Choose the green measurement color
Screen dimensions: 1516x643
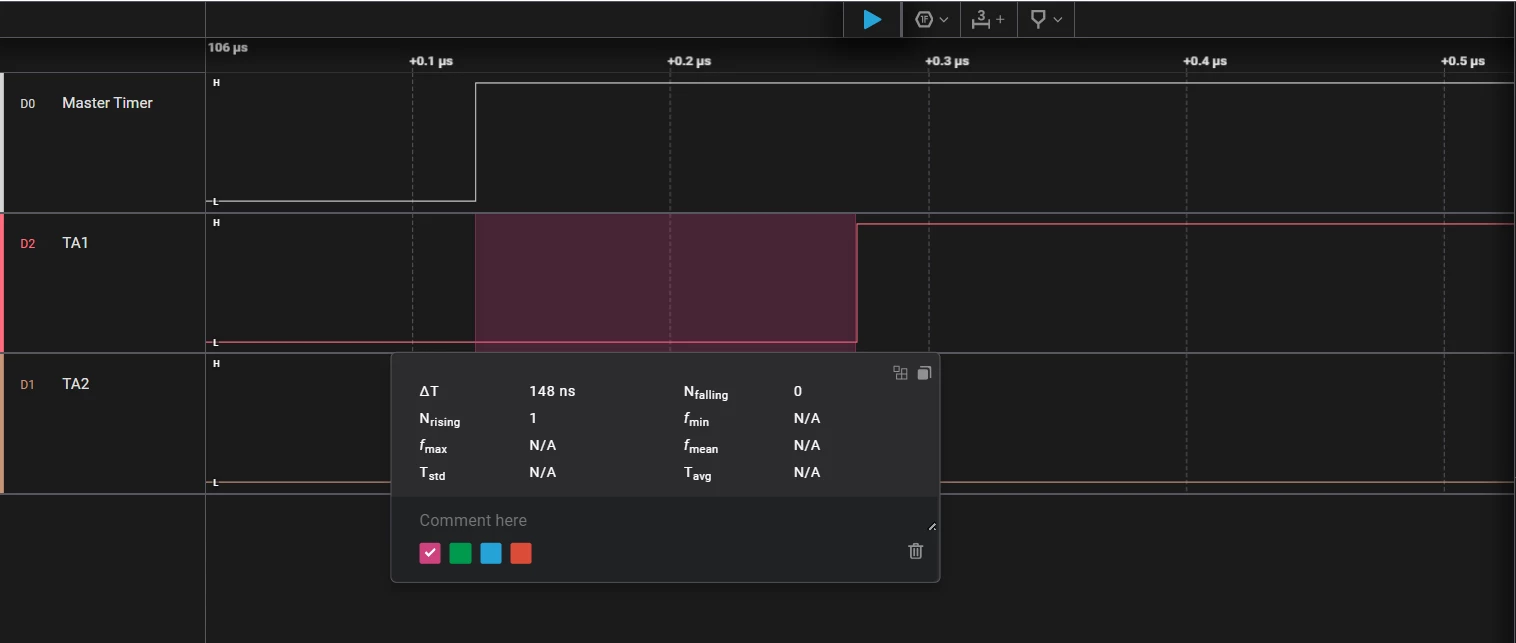(460, 553)
